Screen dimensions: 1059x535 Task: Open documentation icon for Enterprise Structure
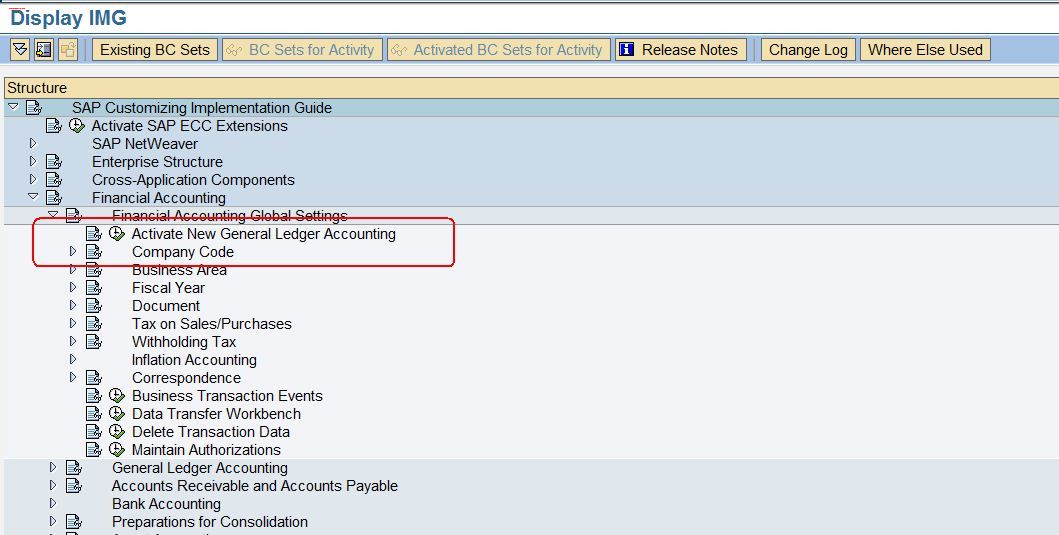54,161
